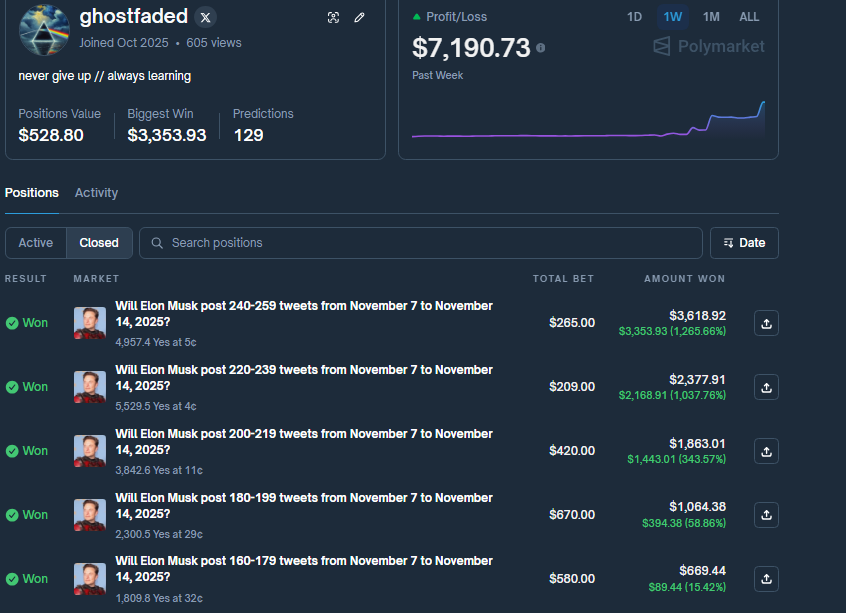This screenshot has width=846, height=613.
Task: Click the $3,618.92 amount won
Action: click(x=697, y=315)
